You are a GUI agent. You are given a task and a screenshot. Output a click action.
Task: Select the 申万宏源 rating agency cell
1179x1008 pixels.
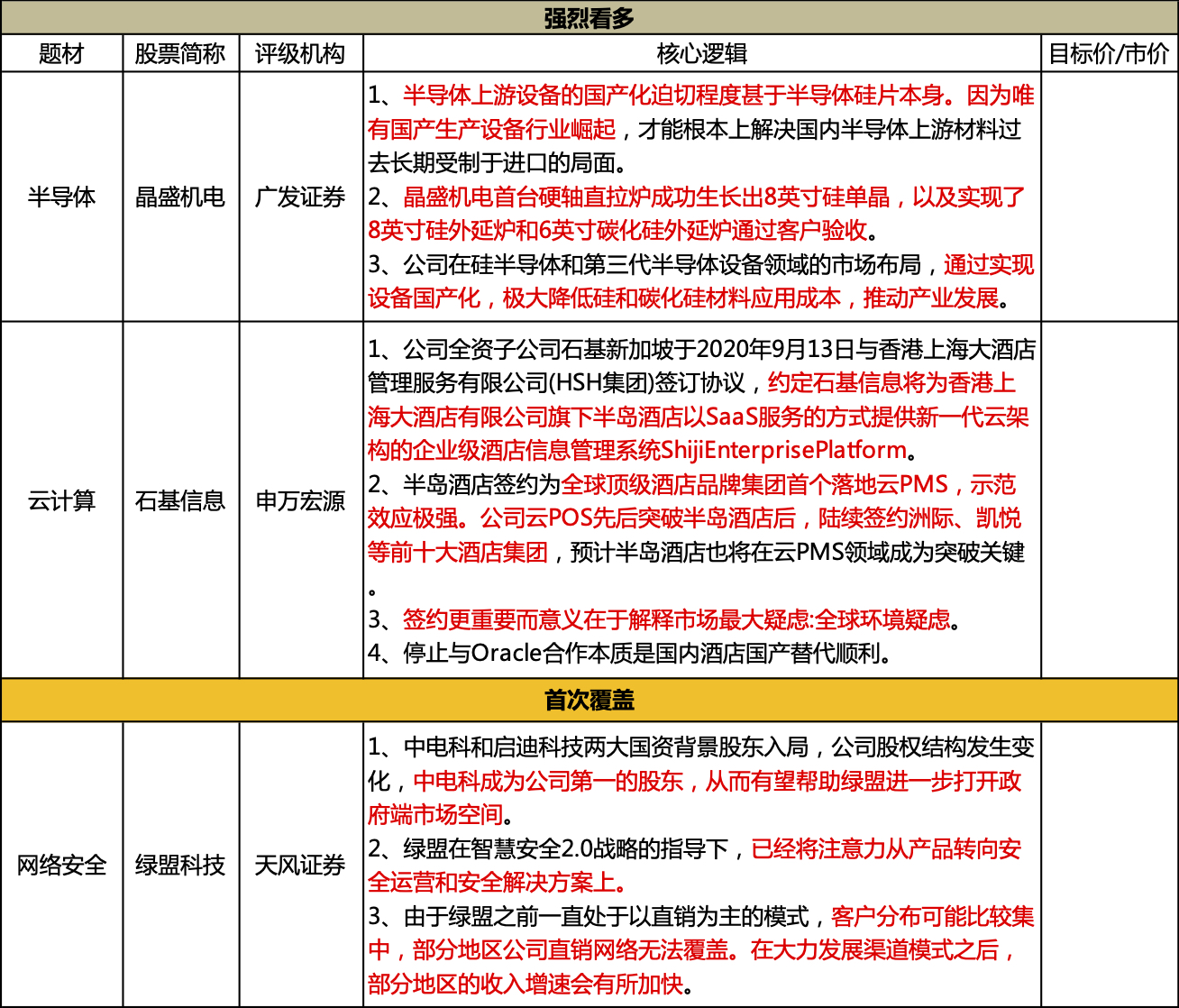click(301, 500)
